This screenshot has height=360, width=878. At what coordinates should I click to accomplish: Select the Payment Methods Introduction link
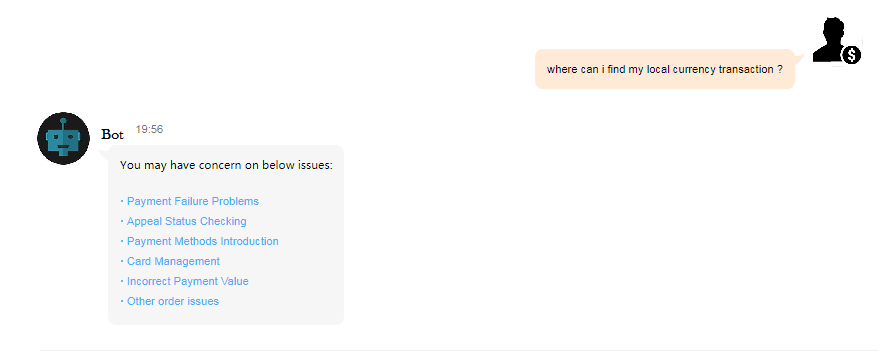(203, 241)
